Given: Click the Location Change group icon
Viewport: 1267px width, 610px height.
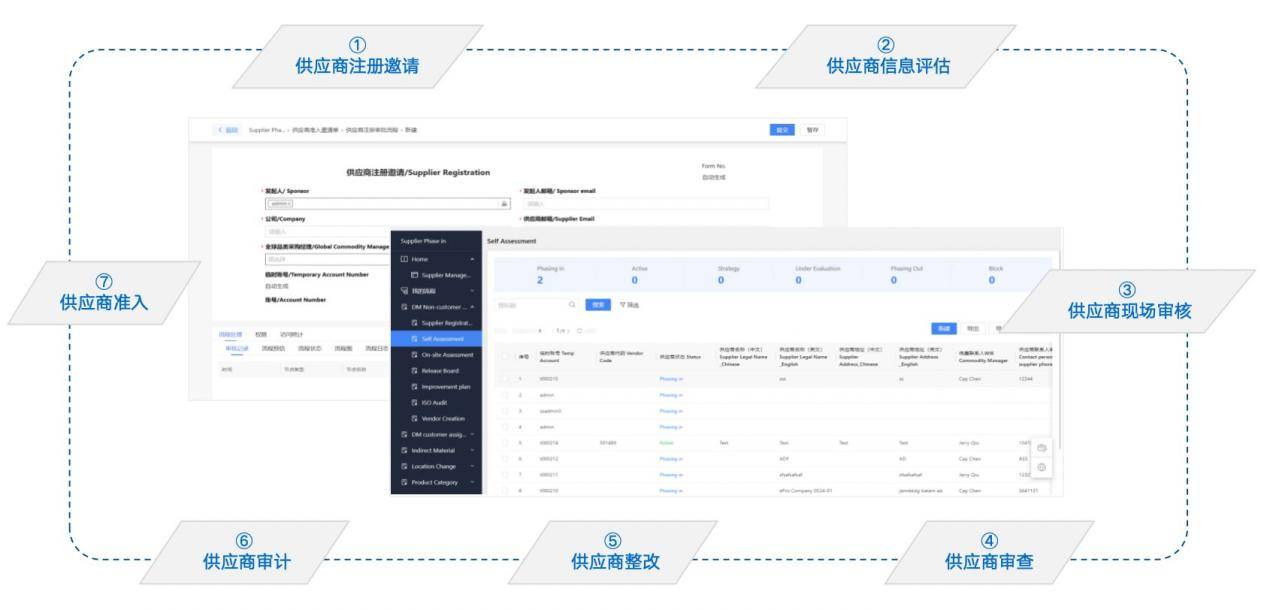Looking at the screenshot, I should 403,466.
